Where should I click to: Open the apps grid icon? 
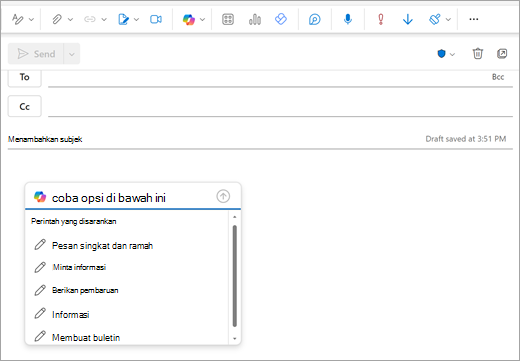pyautogui.click(x=228, y=19)
